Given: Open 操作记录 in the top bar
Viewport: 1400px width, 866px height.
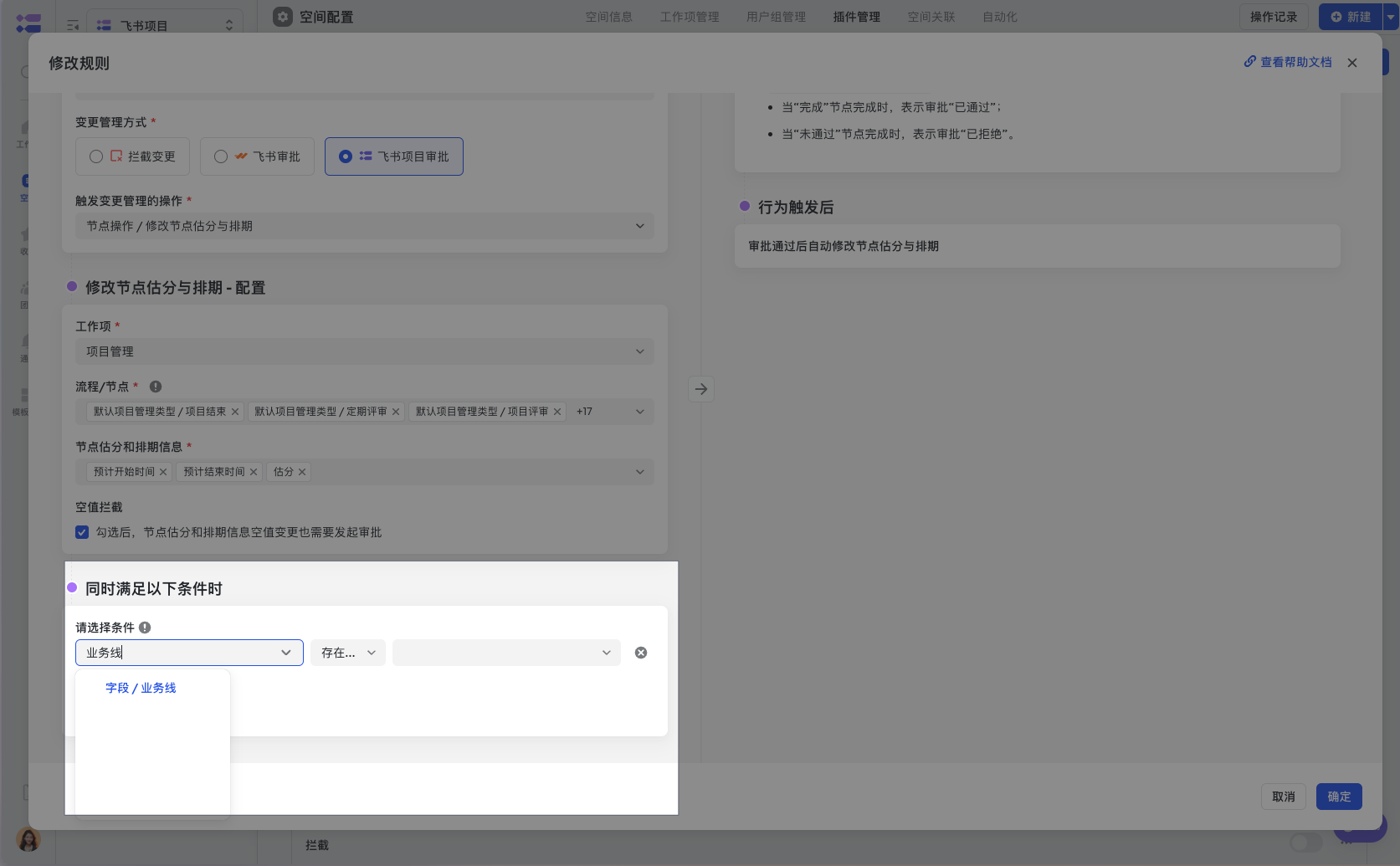Looking at the screenshot, I should (x=1274, y=17).
